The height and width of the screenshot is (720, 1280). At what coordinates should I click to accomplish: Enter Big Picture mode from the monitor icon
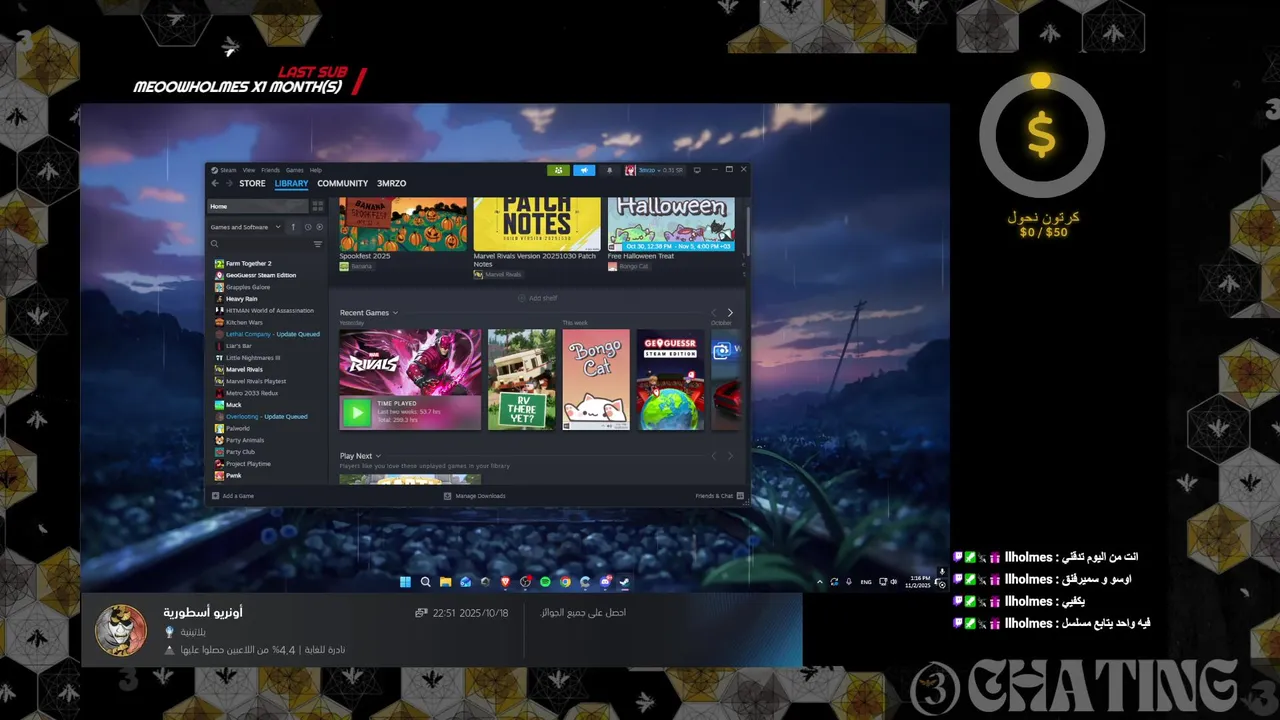tap(697, 170)
